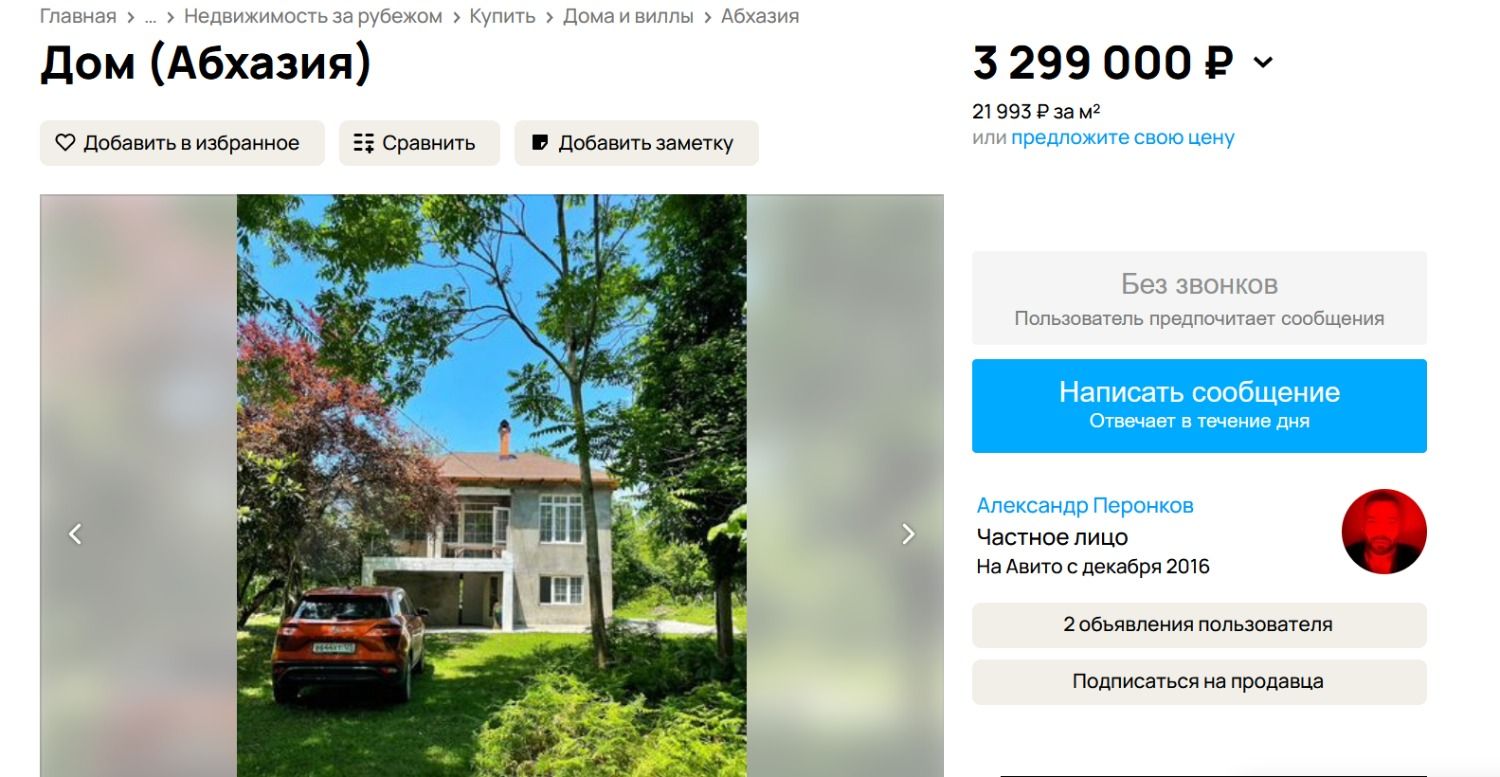This screenshot has width=1500, height=777.
Task: Expand collapsed breadcrumb ellipsis
Action: [150, 17]
